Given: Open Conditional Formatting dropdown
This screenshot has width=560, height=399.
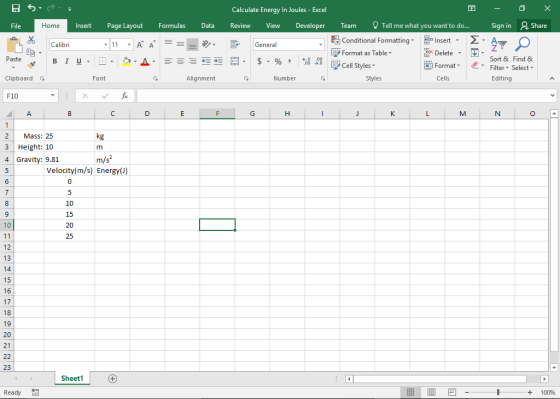Looking at the screenshot, I should 372,40.
